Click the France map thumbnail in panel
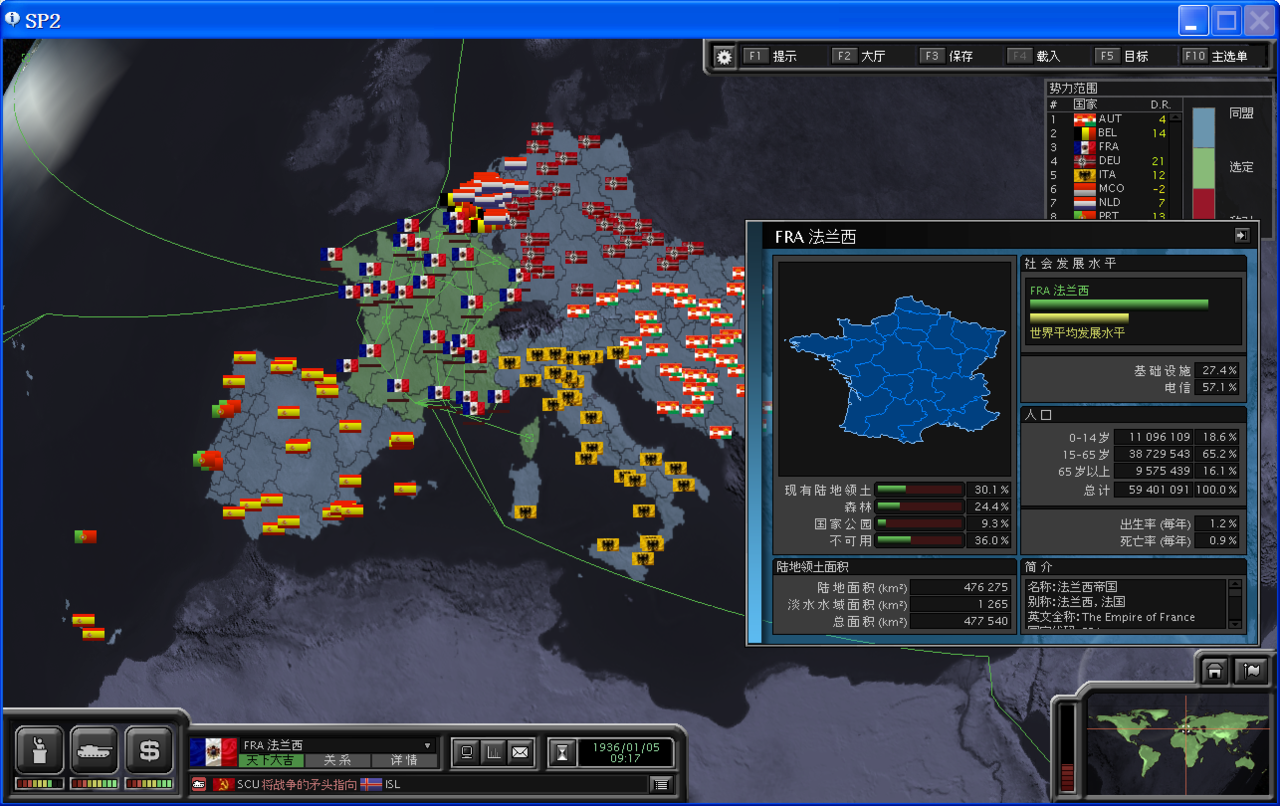The height and width of the screenshot is (806, 1280). coord(895,369)
